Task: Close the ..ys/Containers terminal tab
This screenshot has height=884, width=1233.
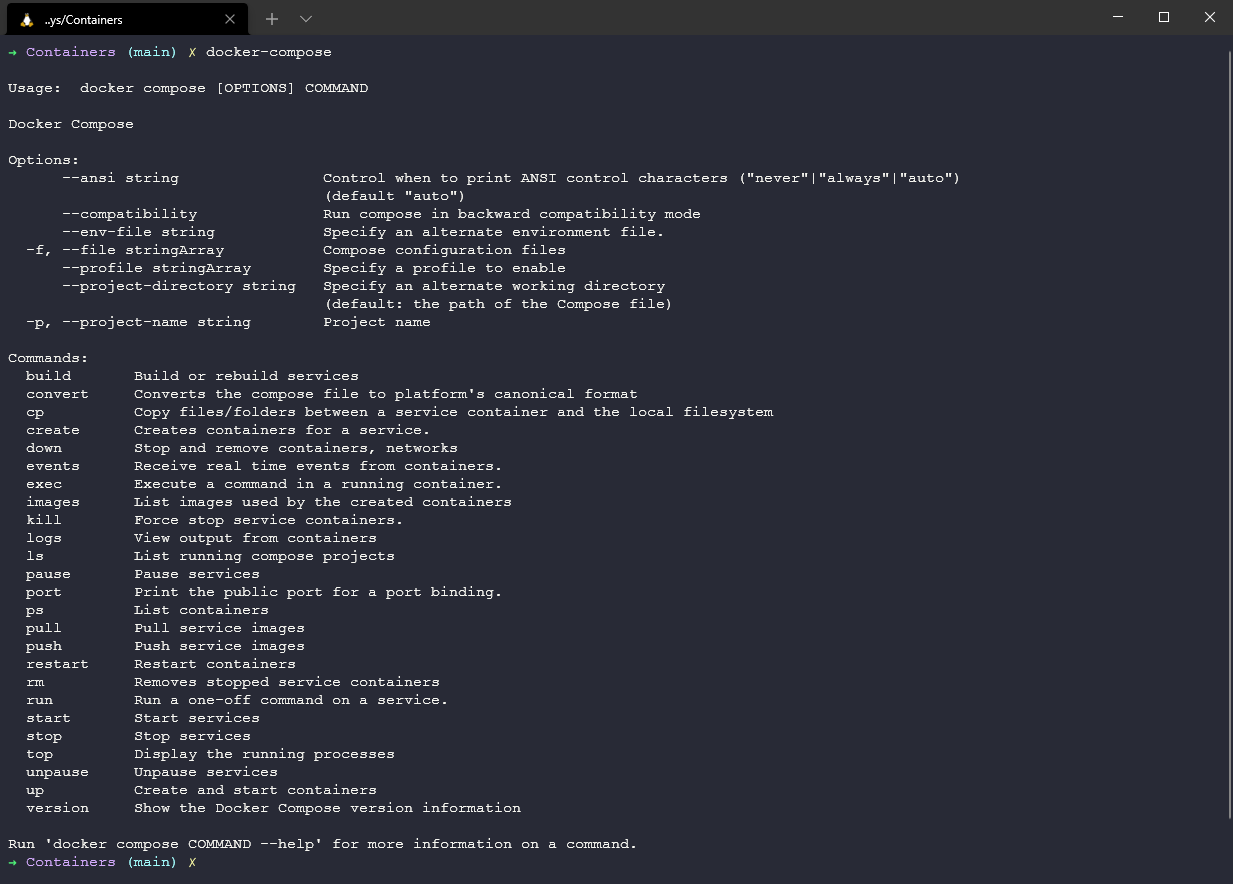Action: (230, 19)
